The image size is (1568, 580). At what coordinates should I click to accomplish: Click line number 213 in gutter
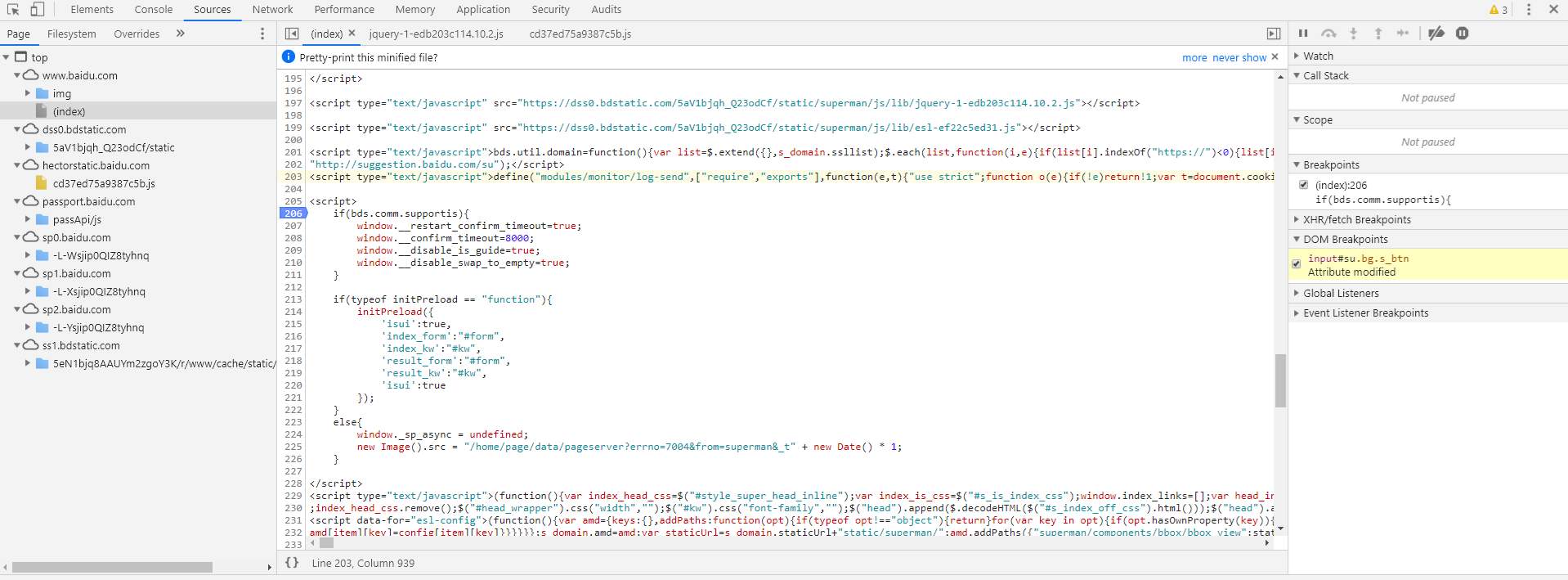[x=293, y=299]
